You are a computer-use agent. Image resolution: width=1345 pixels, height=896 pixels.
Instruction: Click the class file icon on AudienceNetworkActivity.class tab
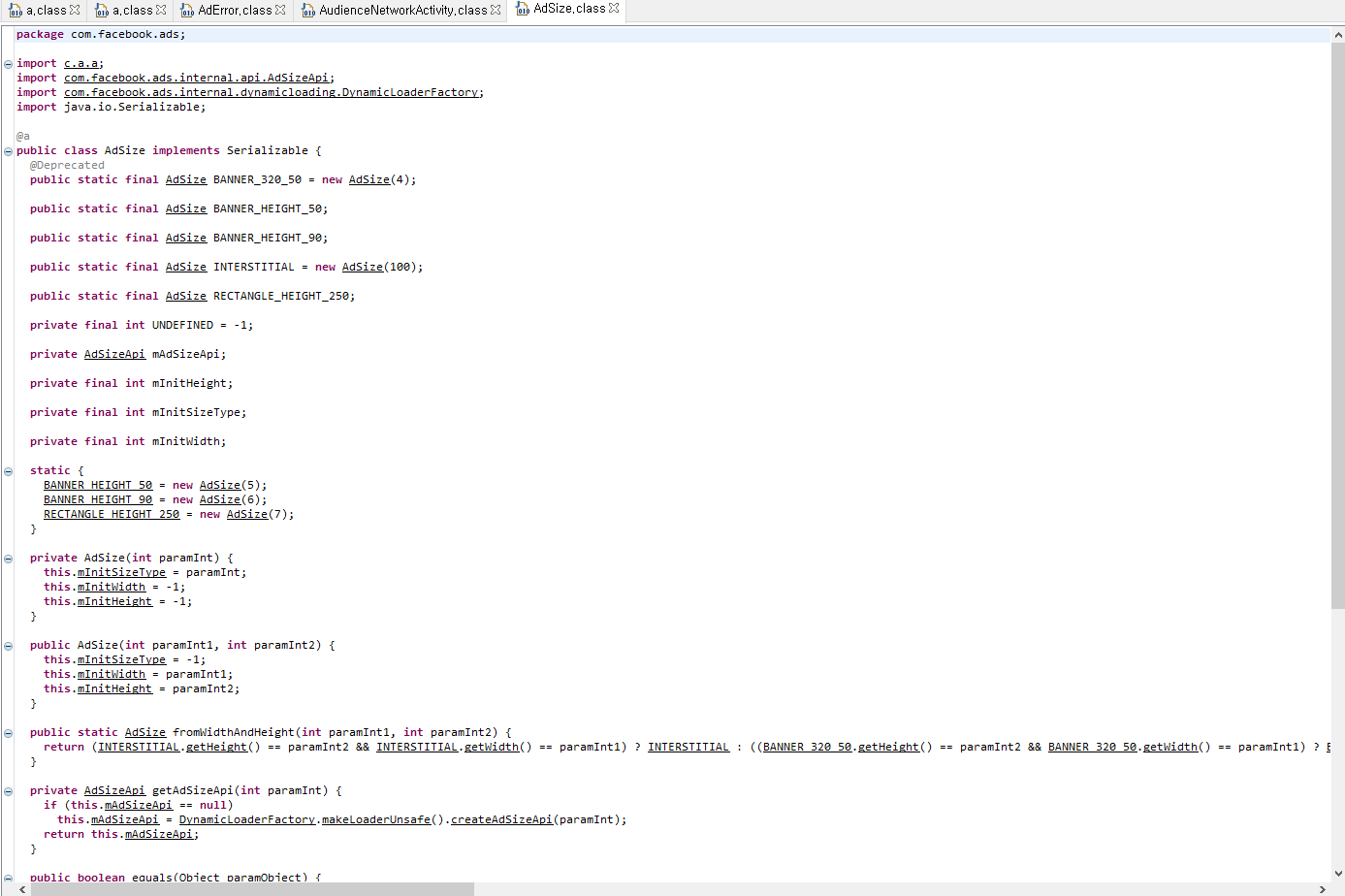(x=308, y=11)
